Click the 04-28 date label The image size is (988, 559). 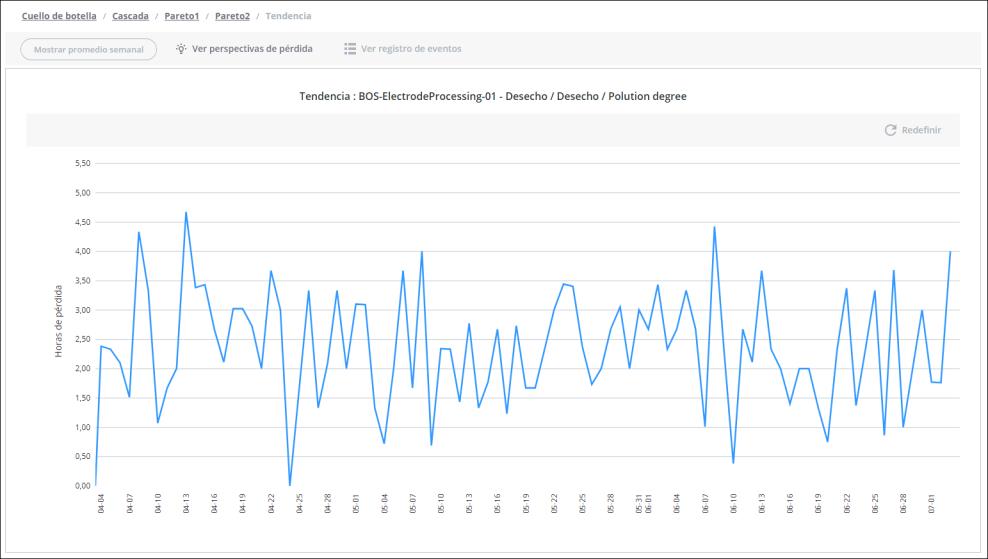(x=328, y=504)
